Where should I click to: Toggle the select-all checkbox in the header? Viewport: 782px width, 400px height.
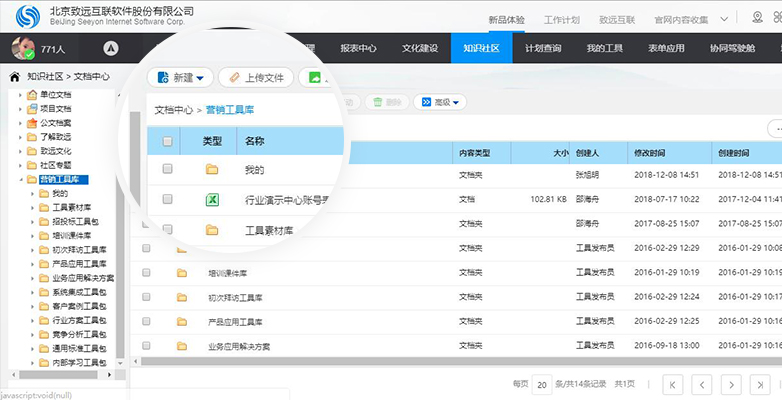168,141
